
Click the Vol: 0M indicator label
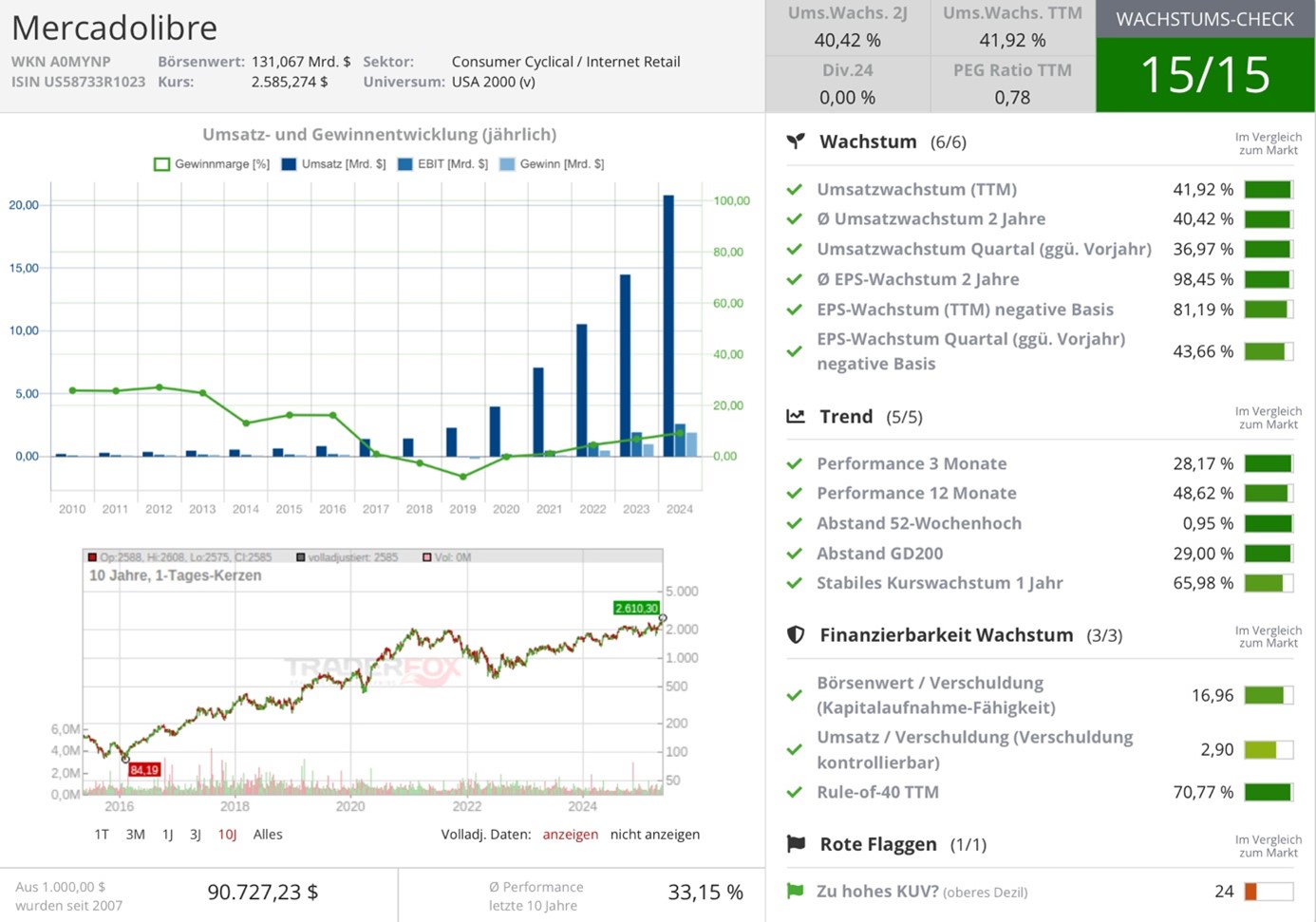point(447,557)
